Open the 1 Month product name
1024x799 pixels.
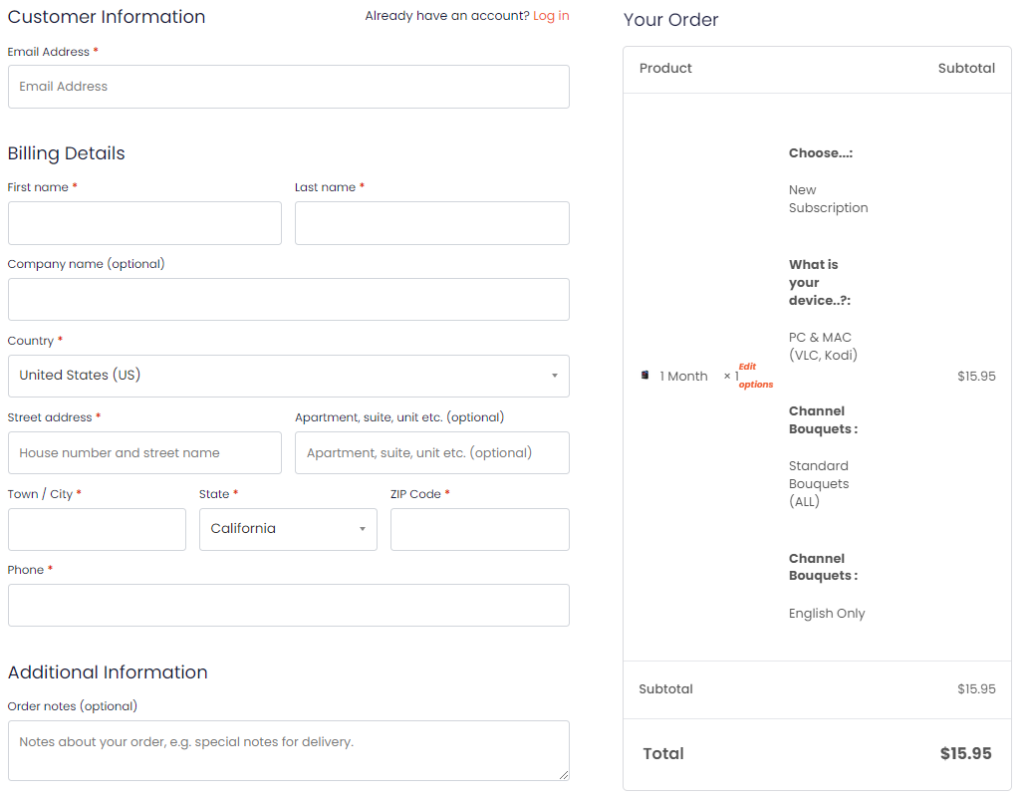(x=683, y=376)
